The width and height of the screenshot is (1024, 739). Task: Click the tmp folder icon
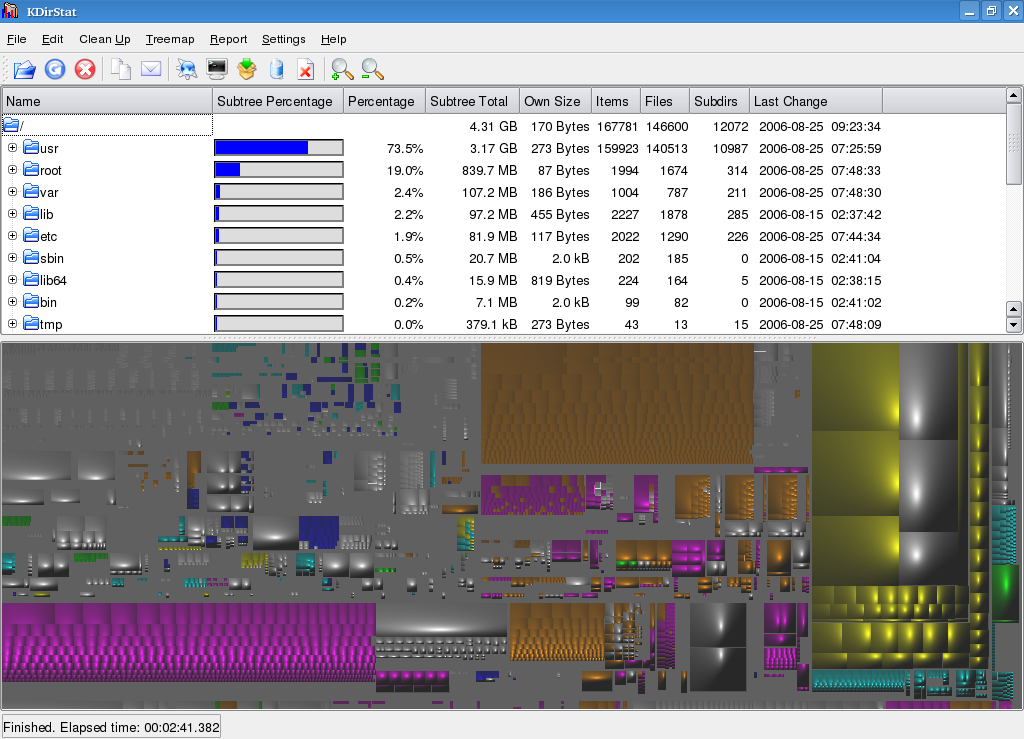tap(31, 323)
